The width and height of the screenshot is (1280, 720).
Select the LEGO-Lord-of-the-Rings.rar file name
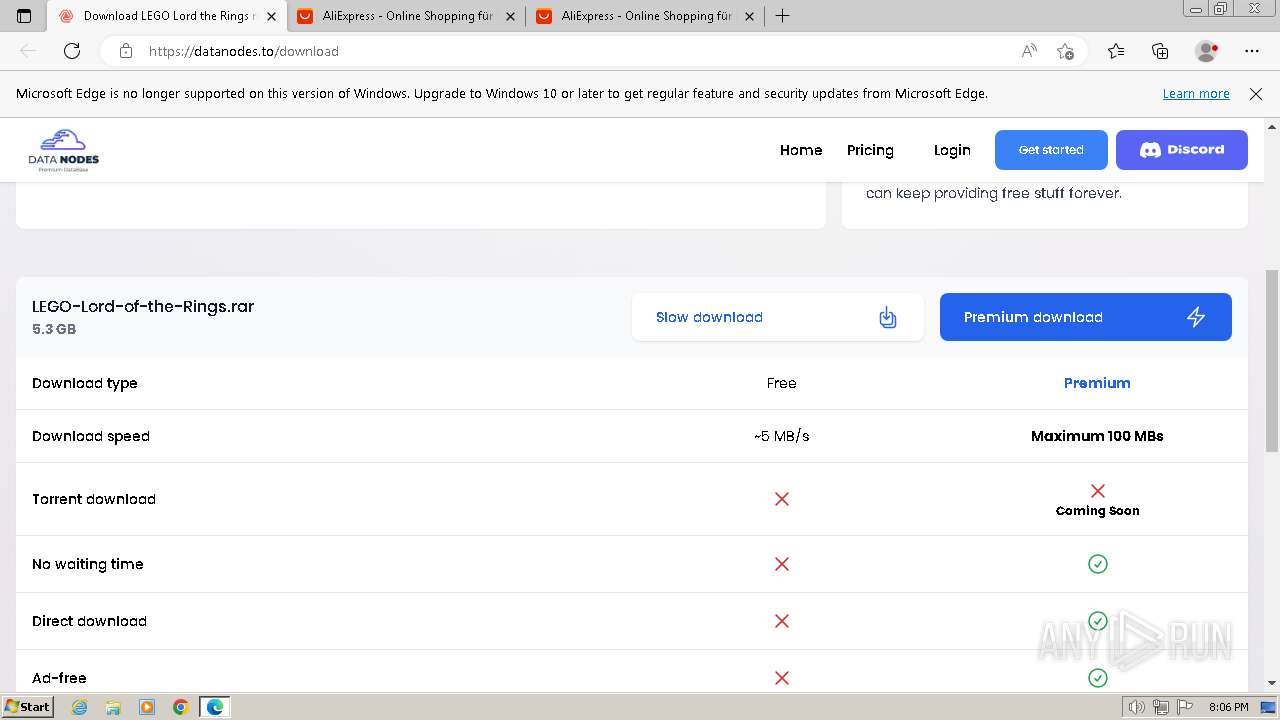point(143,307)
